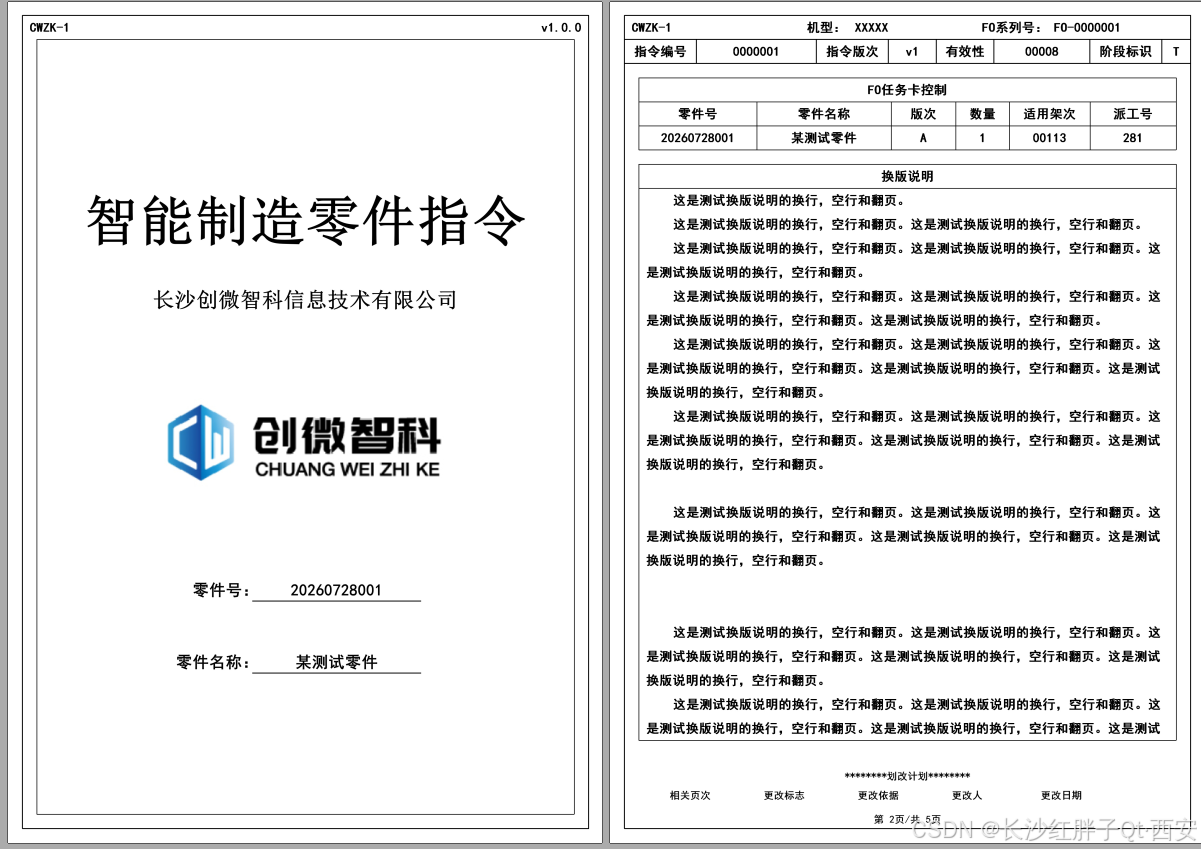Click the quantity value 1 cell
This screenshot has height=849, width=1201.
click(982, 138)
